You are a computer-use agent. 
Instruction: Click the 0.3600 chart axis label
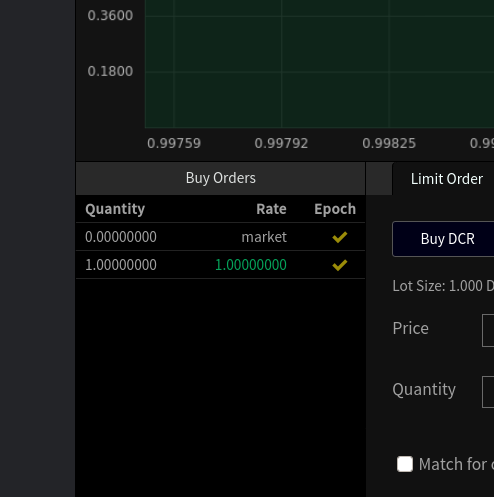point(110,15)
